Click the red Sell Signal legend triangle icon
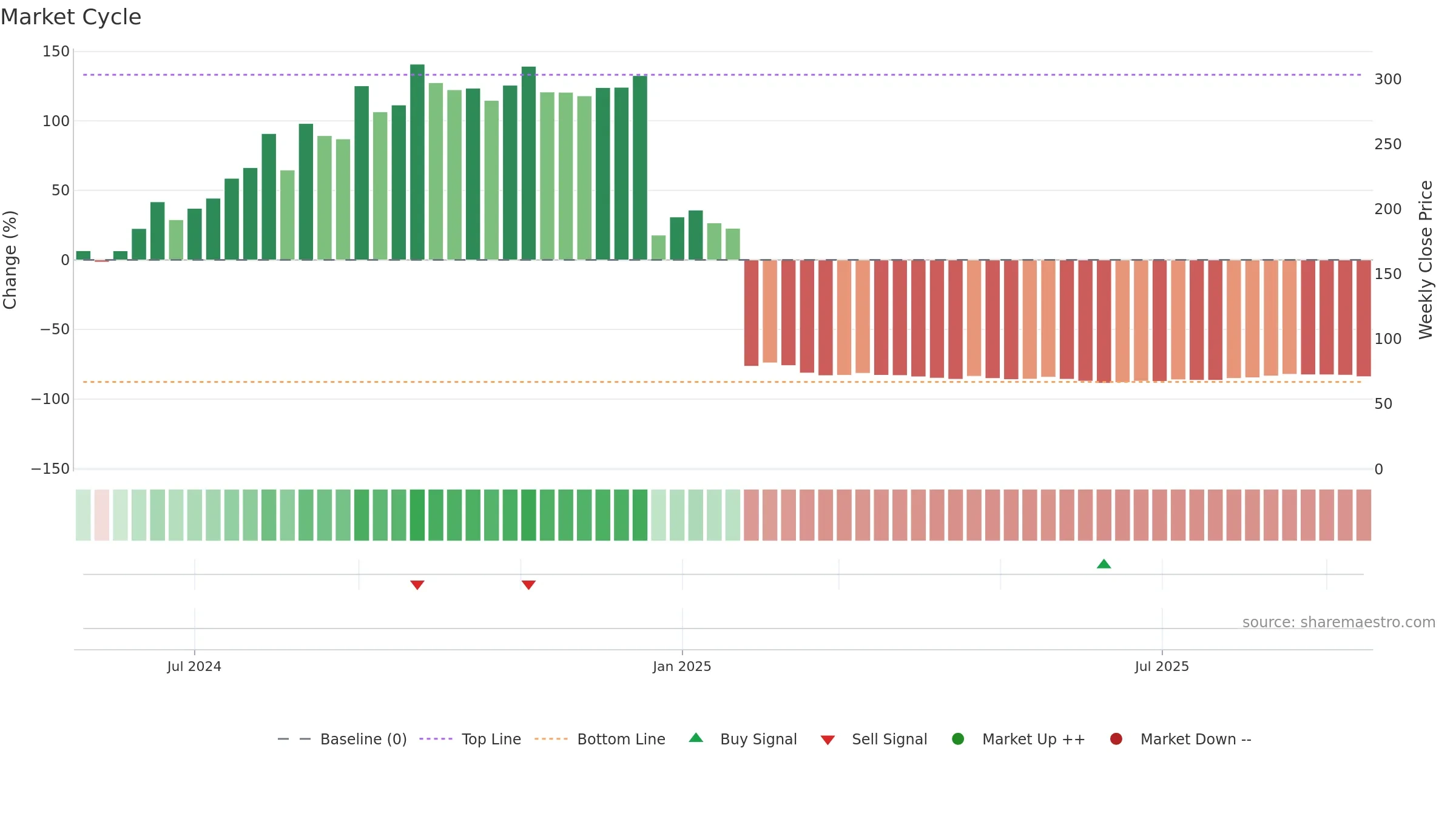The width and height of the screenshot is (1456, 819). pyautogui.click(x=827, y=740)
